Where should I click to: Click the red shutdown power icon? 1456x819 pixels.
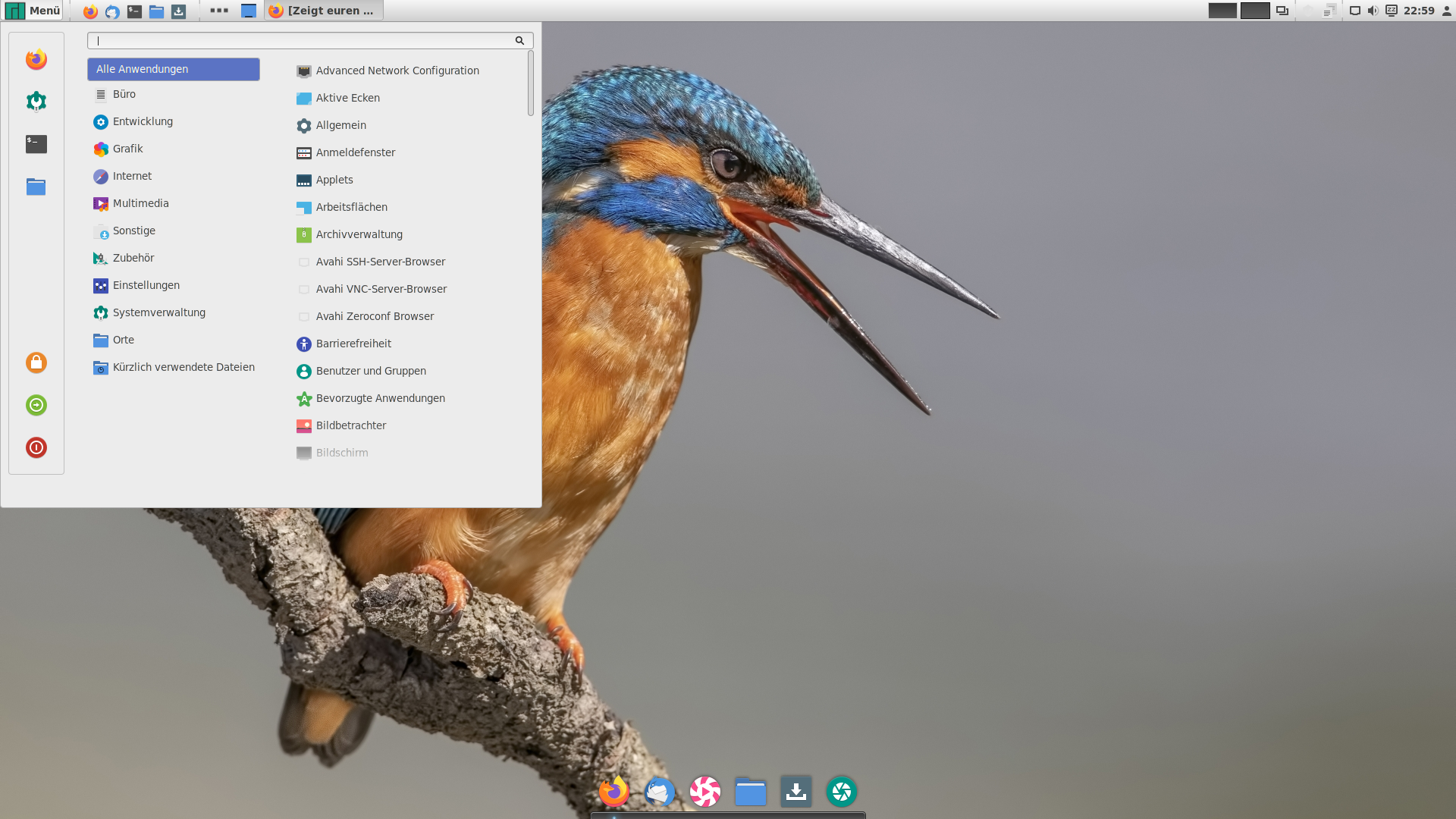pyautogui.click(x=36, y=447)
